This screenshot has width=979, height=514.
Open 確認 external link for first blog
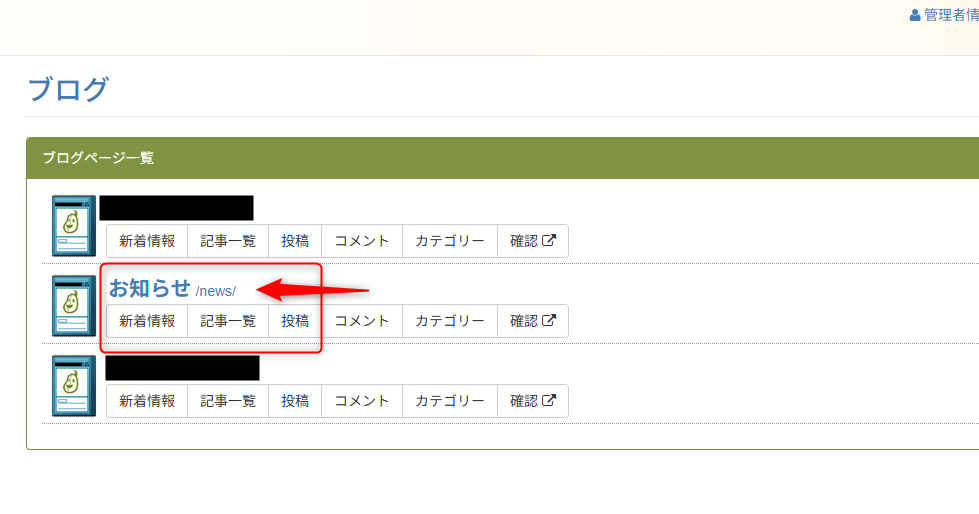tap(533, 241)
